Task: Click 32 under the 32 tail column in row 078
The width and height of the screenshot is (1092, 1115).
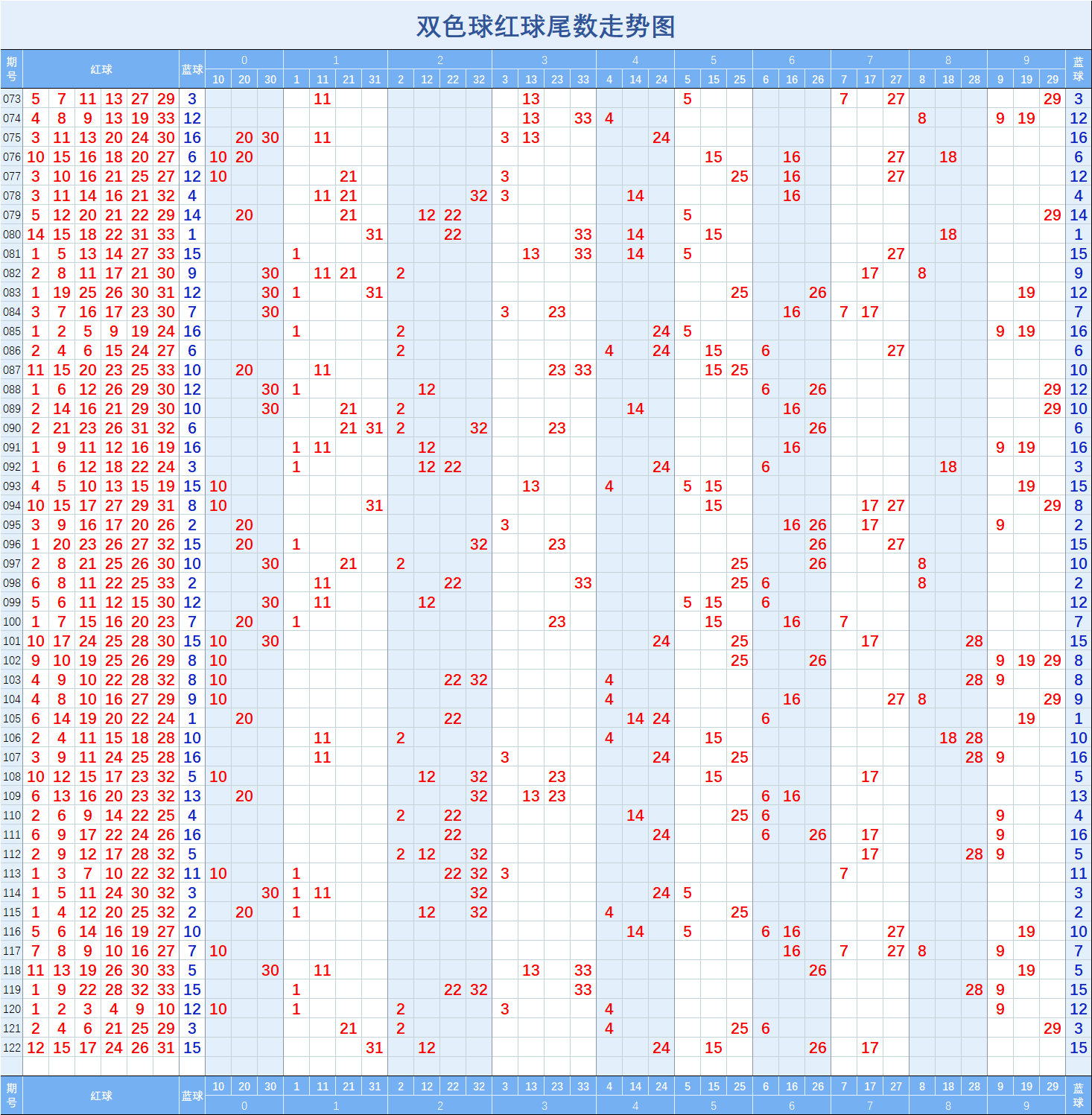Action: click(x=479, y=196)
